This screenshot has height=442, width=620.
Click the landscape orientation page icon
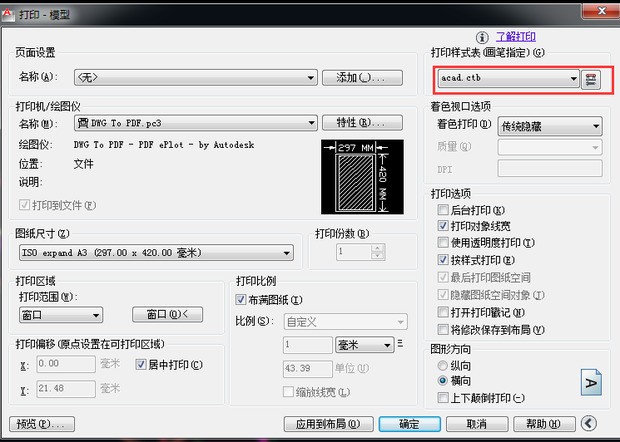pos(591,382)
